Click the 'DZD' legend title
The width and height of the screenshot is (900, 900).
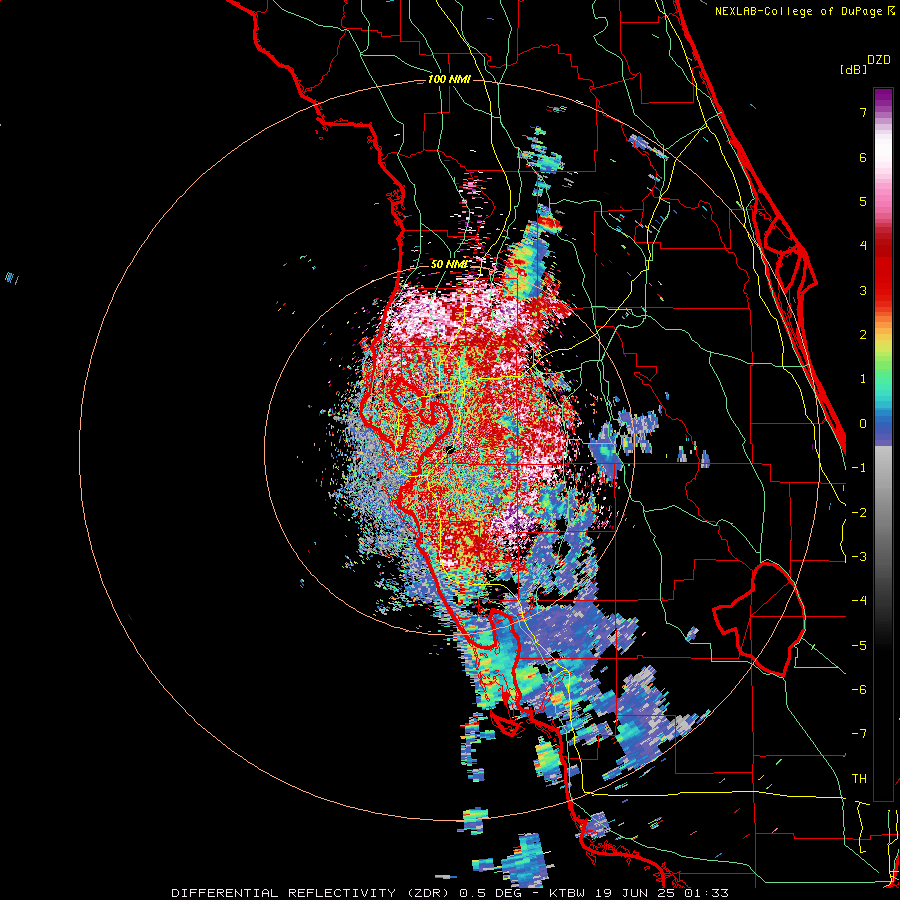tap(879, 60)
